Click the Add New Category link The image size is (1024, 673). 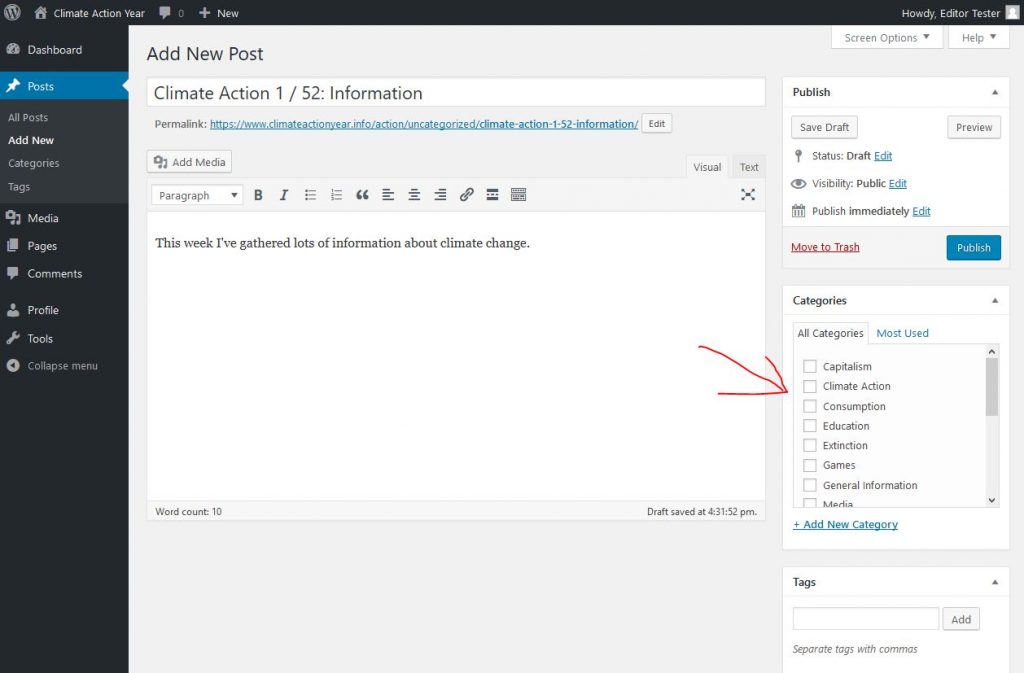click(x=845, y=524)
